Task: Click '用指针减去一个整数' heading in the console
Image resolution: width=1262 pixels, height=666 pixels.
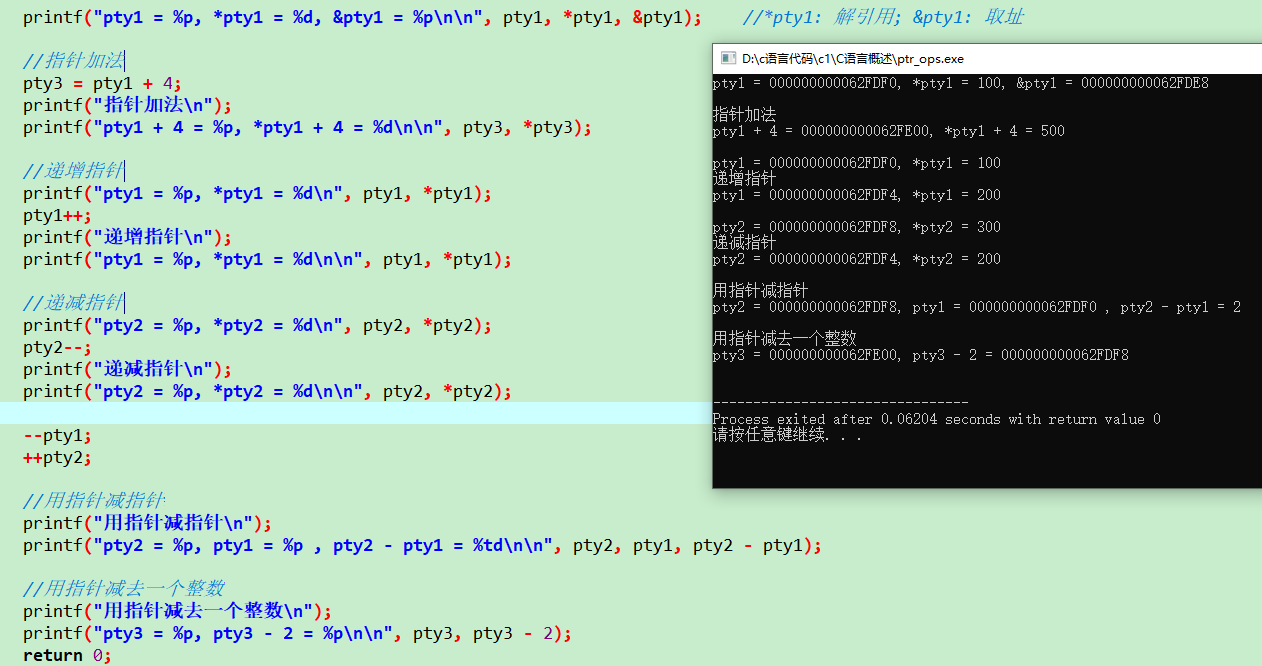Action: [x=784, y=339]
